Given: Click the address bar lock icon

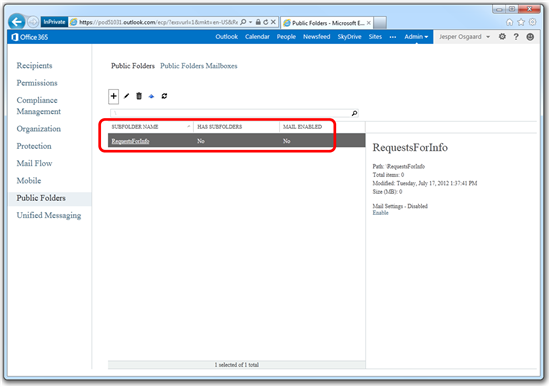Looking at the screenshot, I should click(258, 22).
